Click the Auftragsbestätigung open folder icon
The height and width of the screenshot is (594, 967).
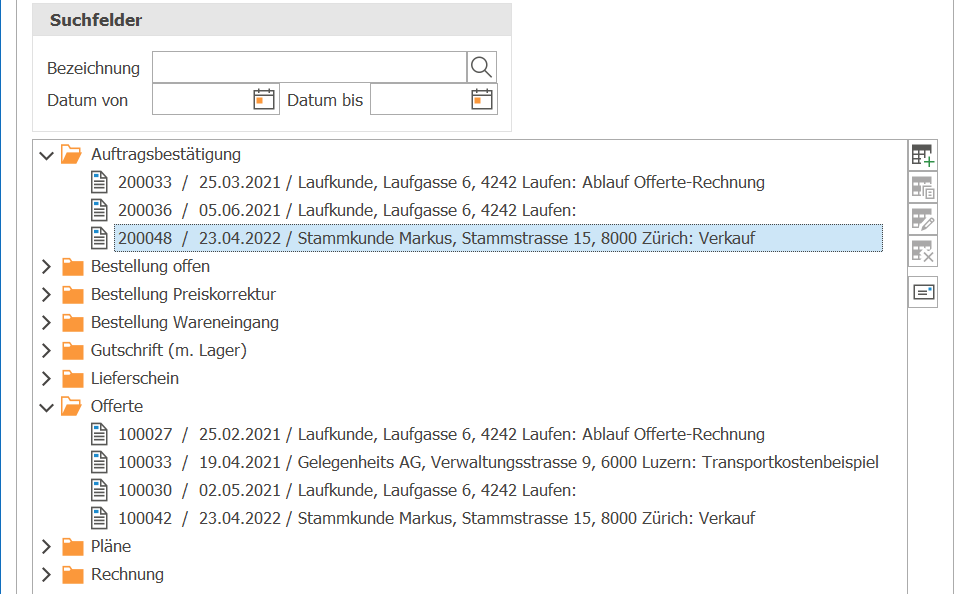click(x=72, y=154)
